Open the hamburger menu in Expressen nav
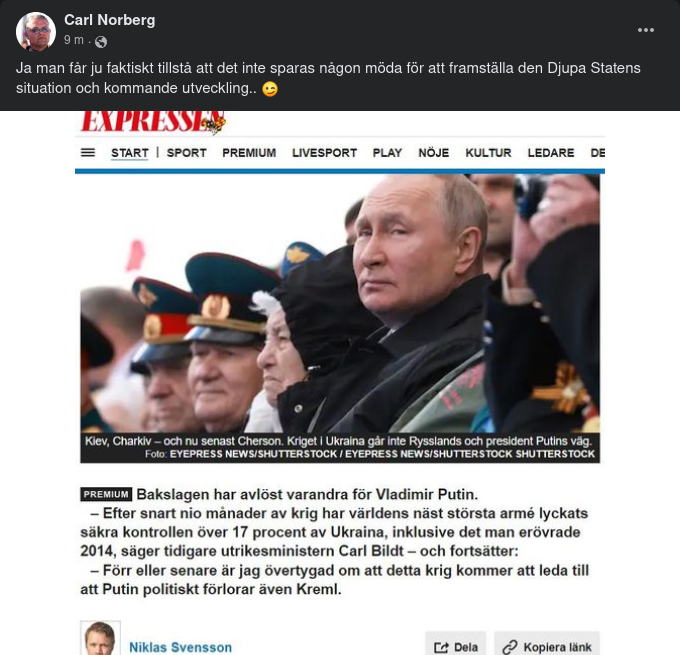 (x=88, y=153)
